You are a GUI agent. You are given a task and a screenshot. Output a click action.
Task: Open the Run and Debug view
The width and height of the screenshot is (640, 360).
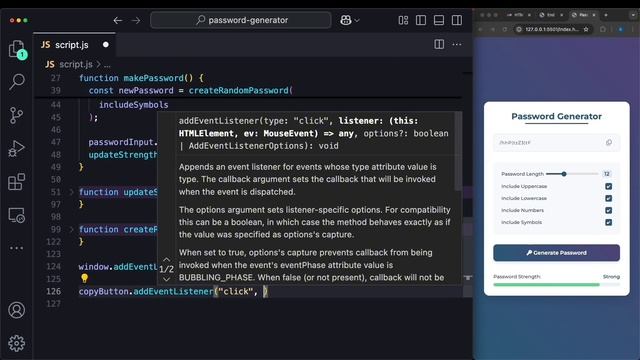pos(16,149)
